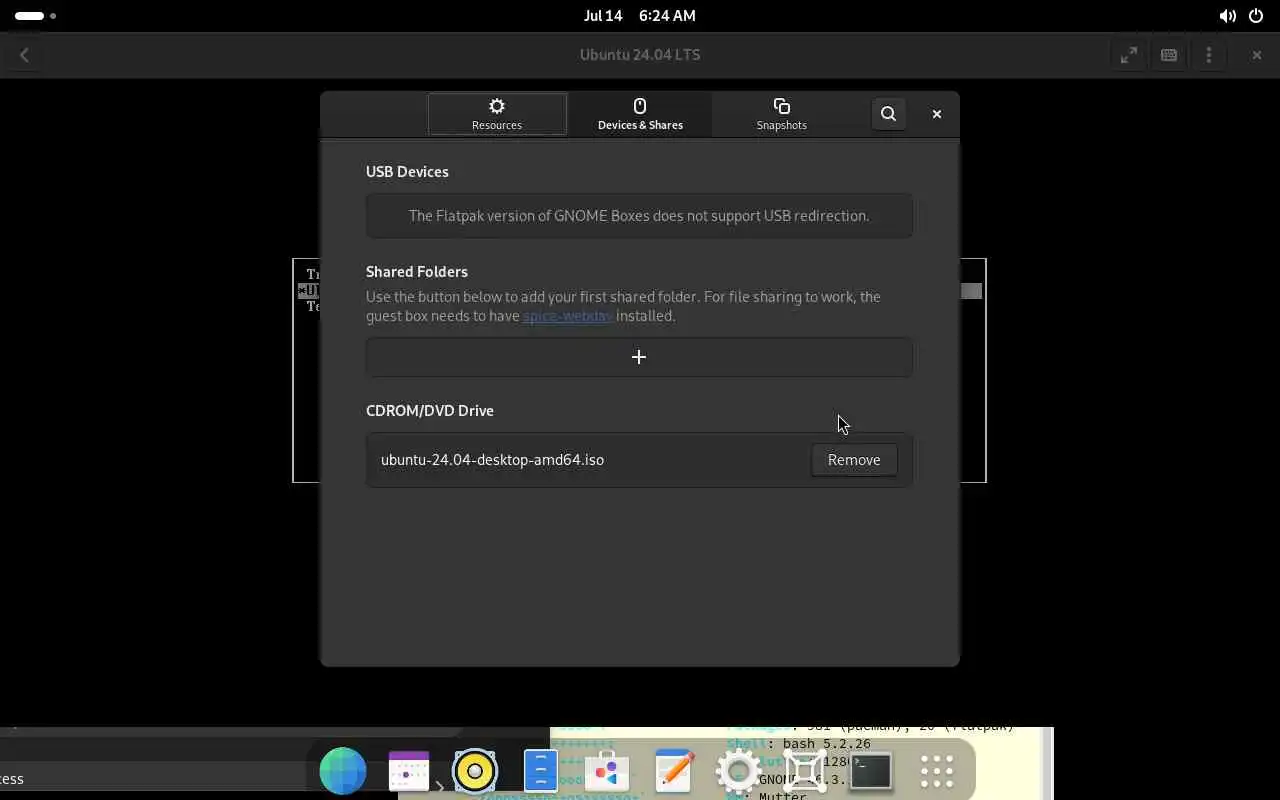This screenshot has width=1280, height=800.
Task: Open the Terminal in dock
Action: (x=871, y=771)
